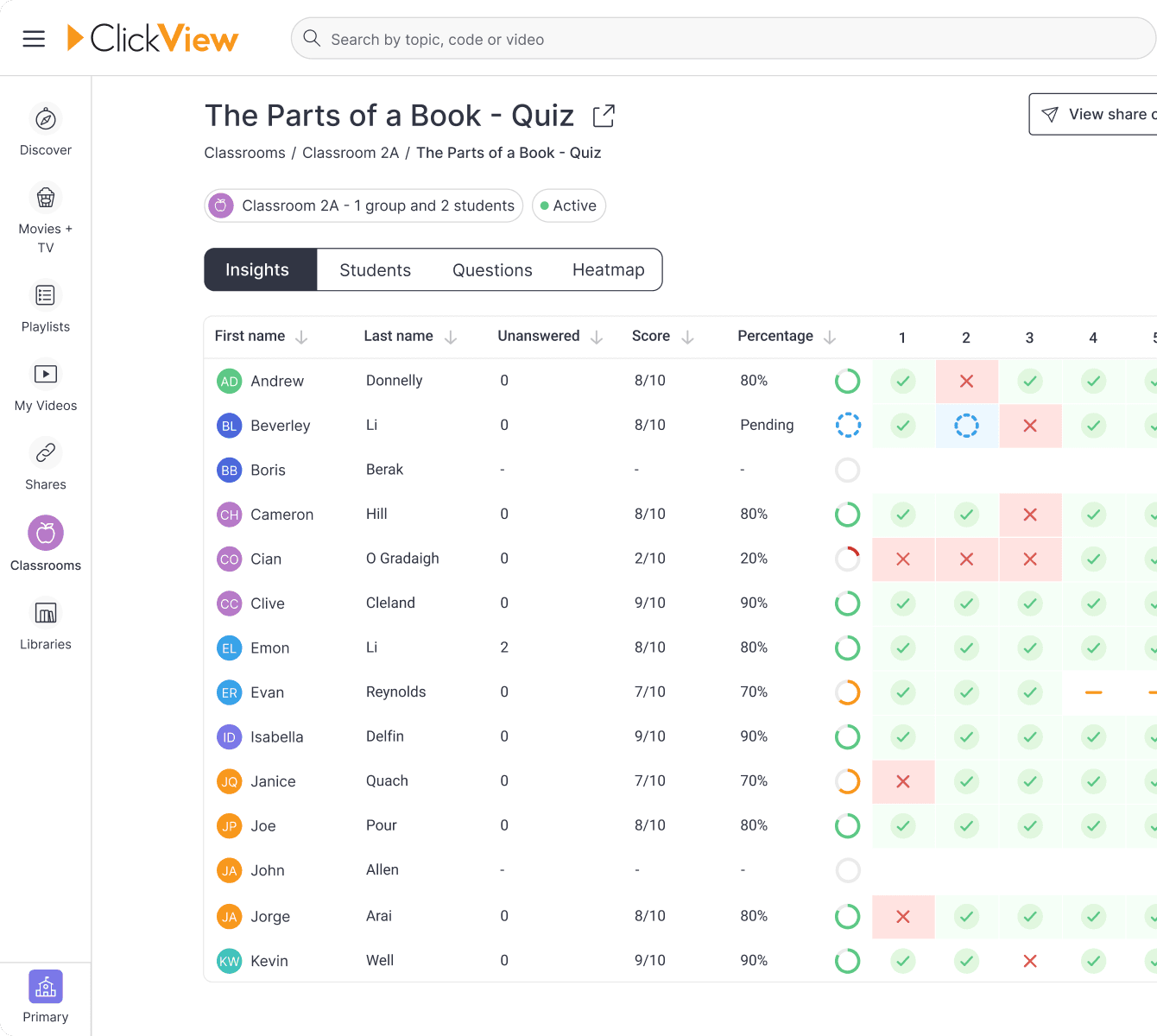The image size is (1157, 1036).
Task: Navigate to Classroom 2A via breadcrumb
Action: [351, 152]
